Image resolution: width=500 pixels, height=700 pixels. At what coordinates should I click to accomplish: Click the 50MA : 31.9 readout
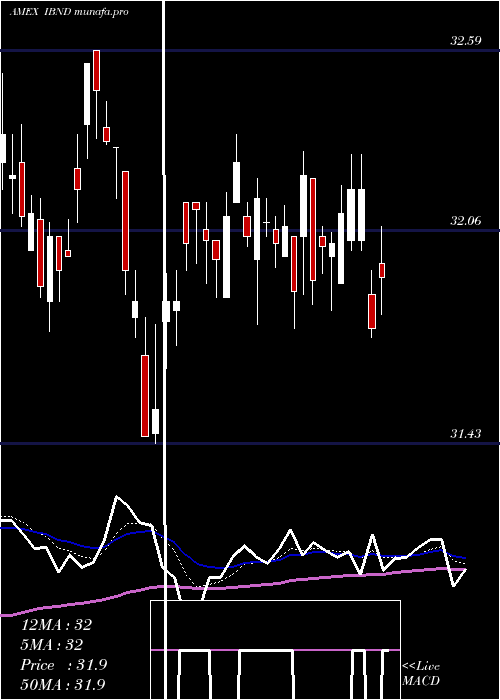pos(63,684)
